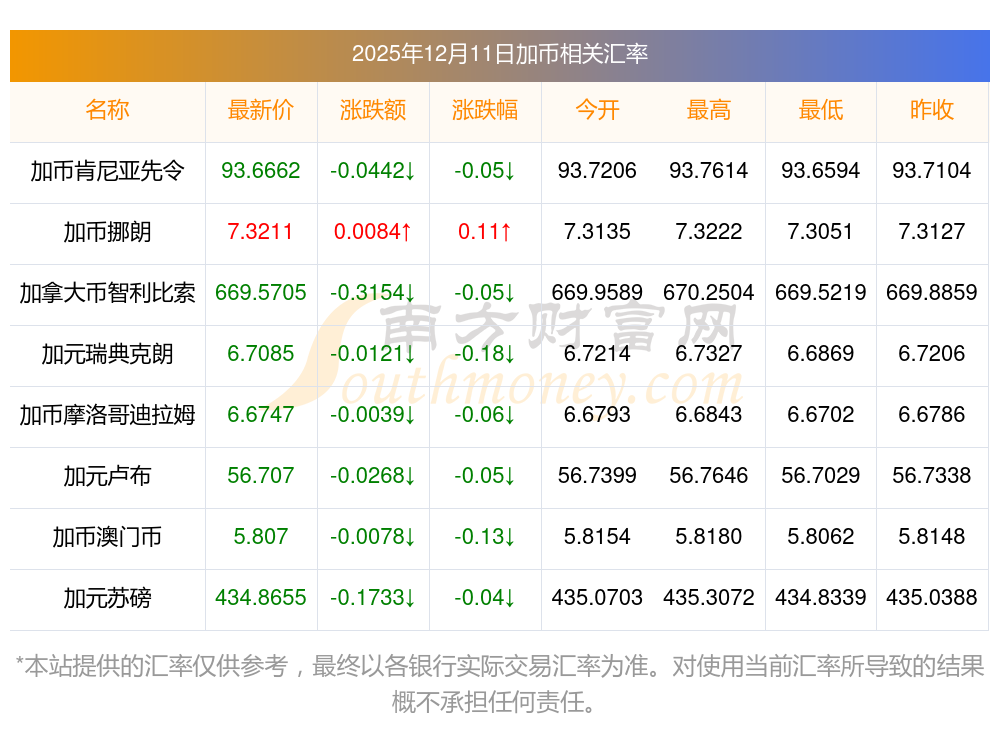The width and height of the screenshot is (1000, 733).
Task: Click high value 435.3072
Action: pyautogui.click(x=709, y=597)
